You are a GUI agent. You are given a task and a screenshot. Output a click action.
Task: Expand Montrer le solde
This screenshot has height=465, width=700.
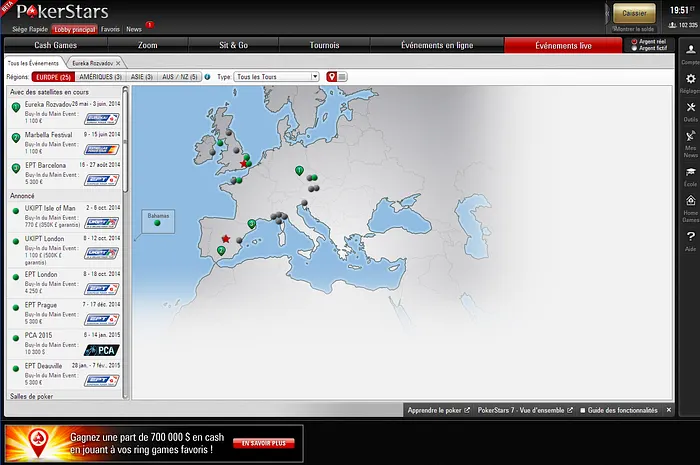pos(633,29)
